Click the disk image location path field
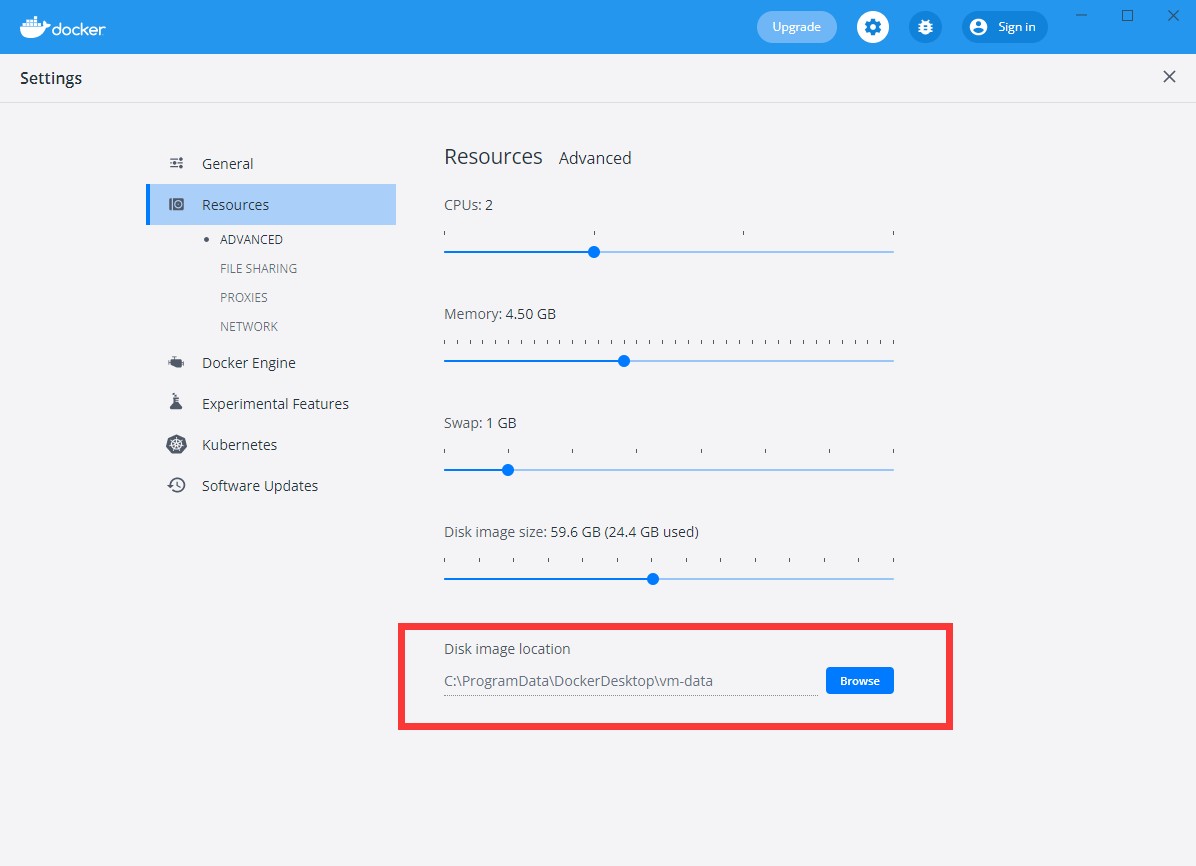 tap(630, 682)
